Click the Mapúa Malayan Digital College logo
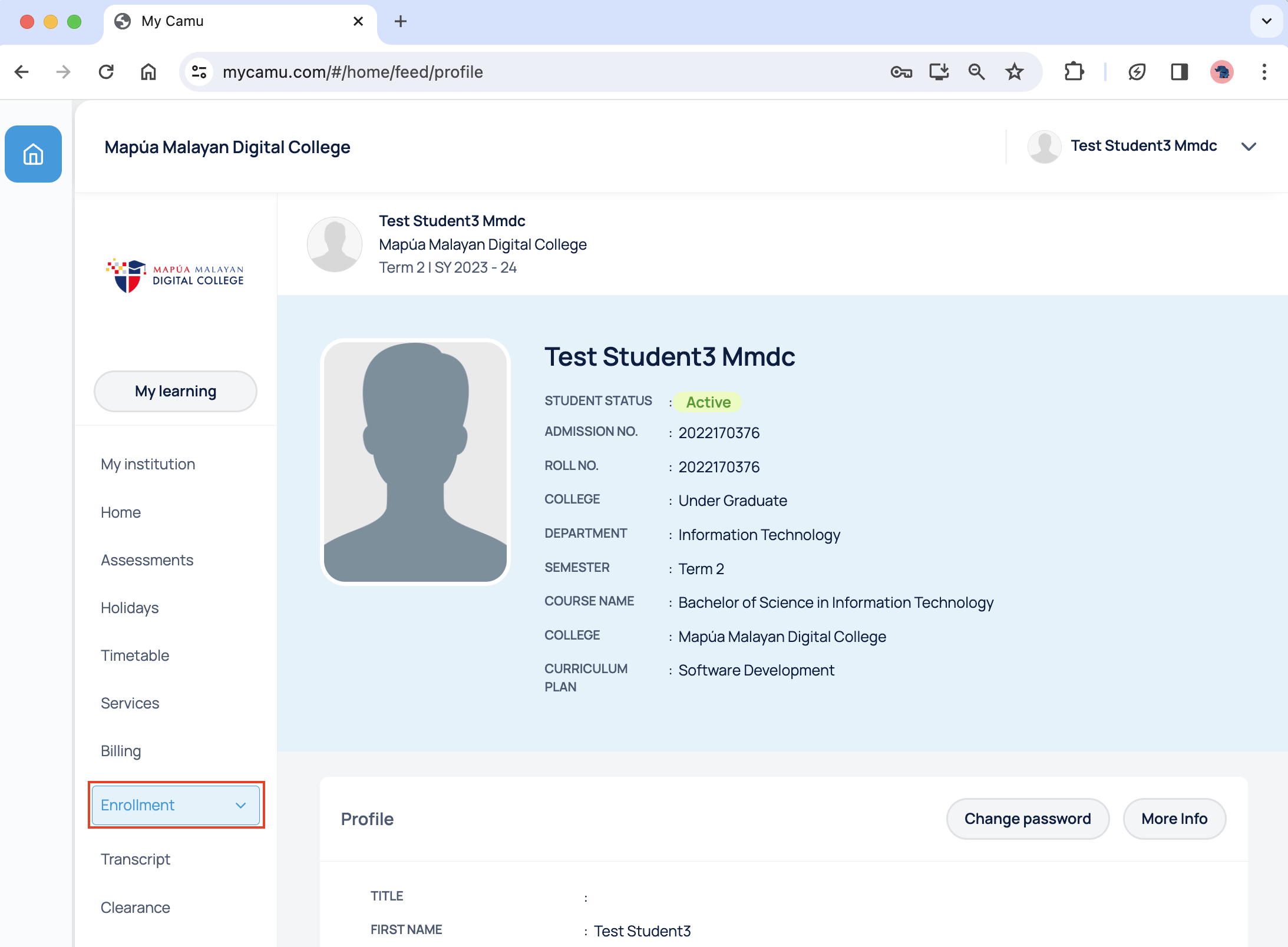 (175, 275)
